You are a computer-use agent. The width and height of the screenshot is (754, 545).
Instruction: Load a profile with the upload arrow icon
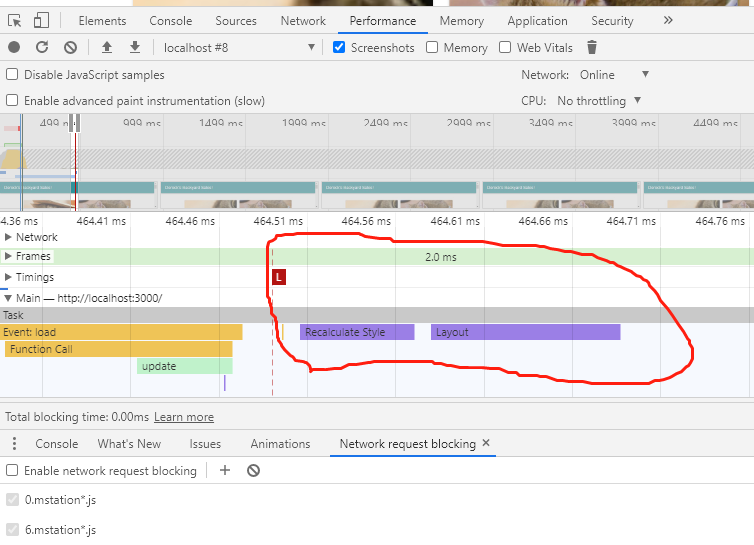(x=107, y=47)
